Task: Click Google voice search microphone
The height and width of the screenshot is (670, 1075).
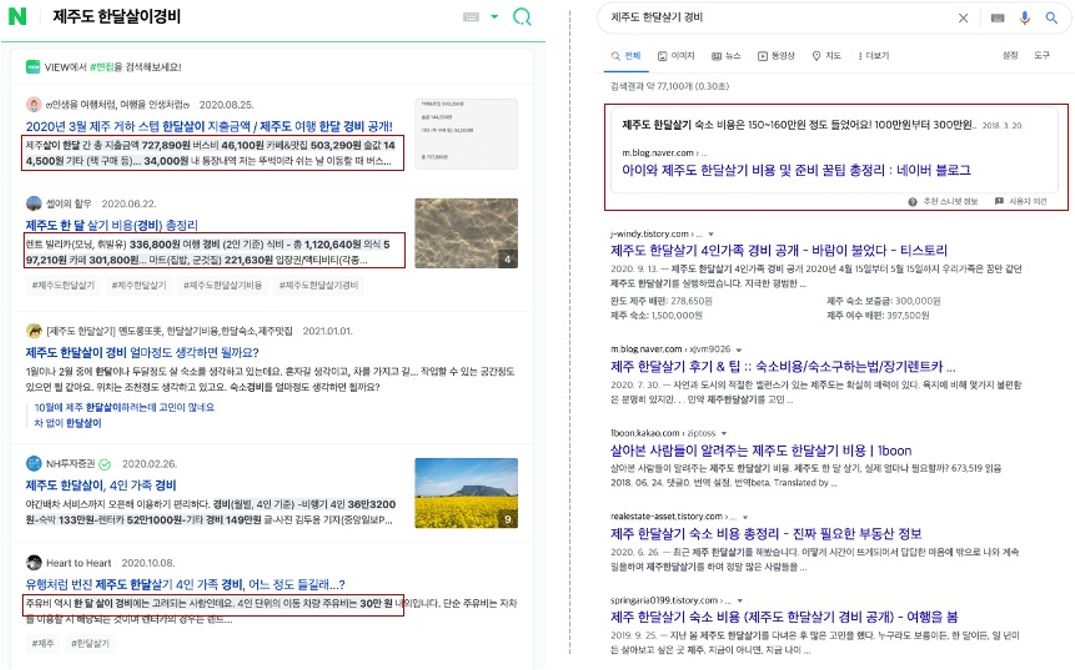Action: [x=1024, y=18]
